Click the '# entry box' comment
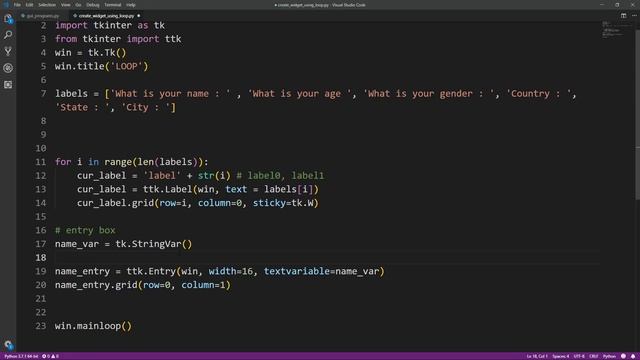The height and width of the screenshot is (360, 640). [x=85, y=230]
